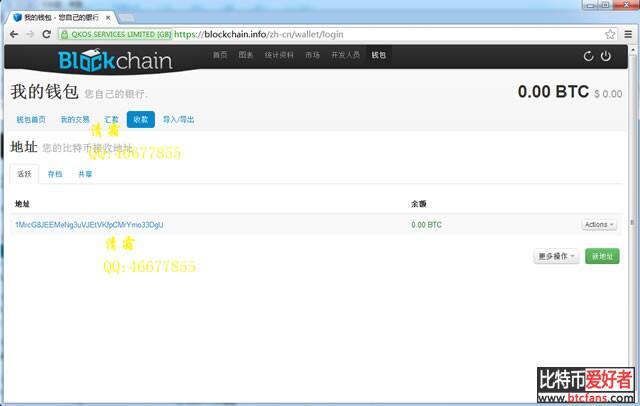Refresh the wallet with the circular arrow icon

coord(588,56)
